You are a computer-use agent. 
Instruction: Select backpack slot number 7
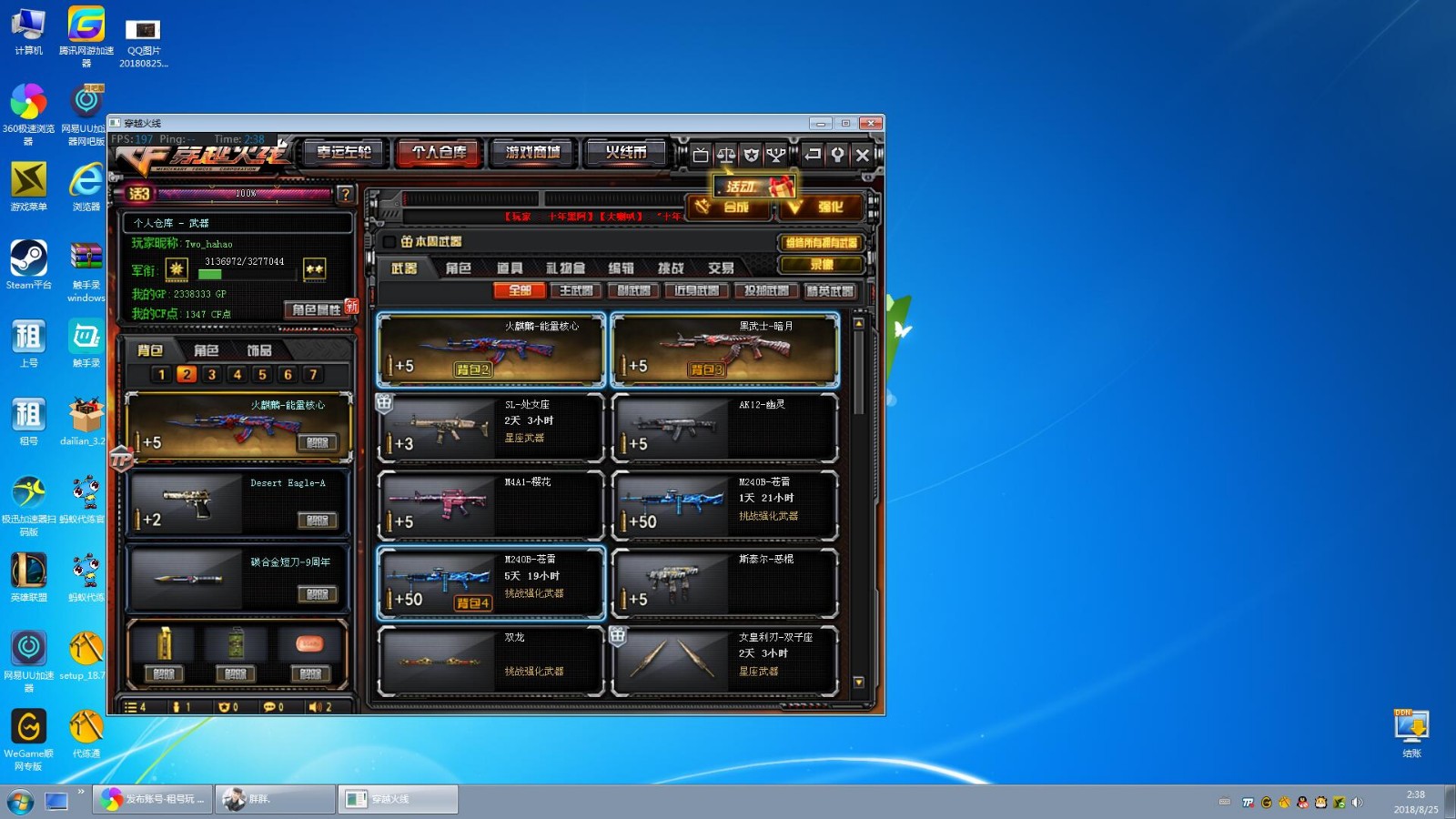click(x=313, y=374)
